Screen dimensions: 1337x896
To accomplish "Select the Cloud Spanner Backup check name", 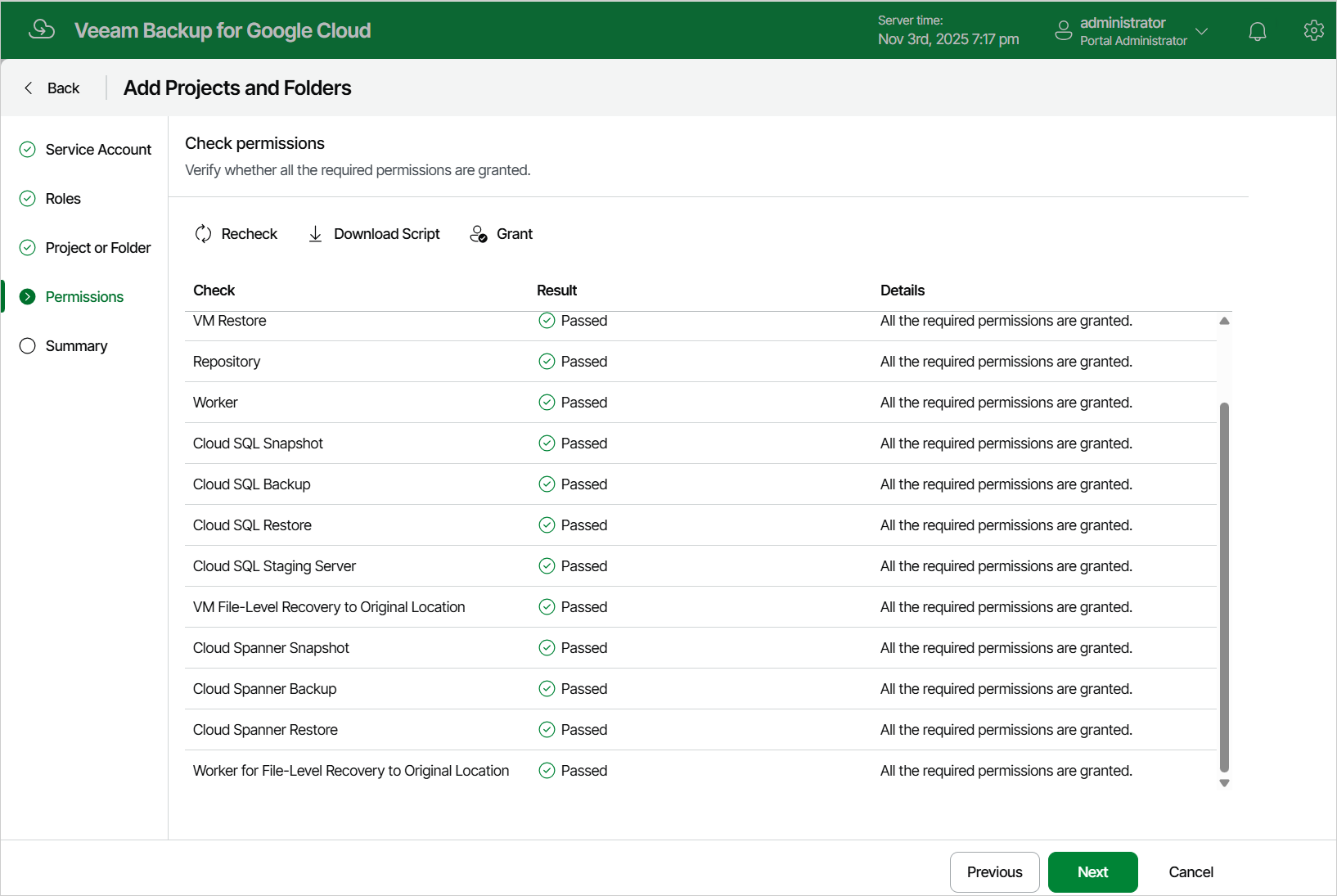I will pyautogui.click(x=264, y=689).
